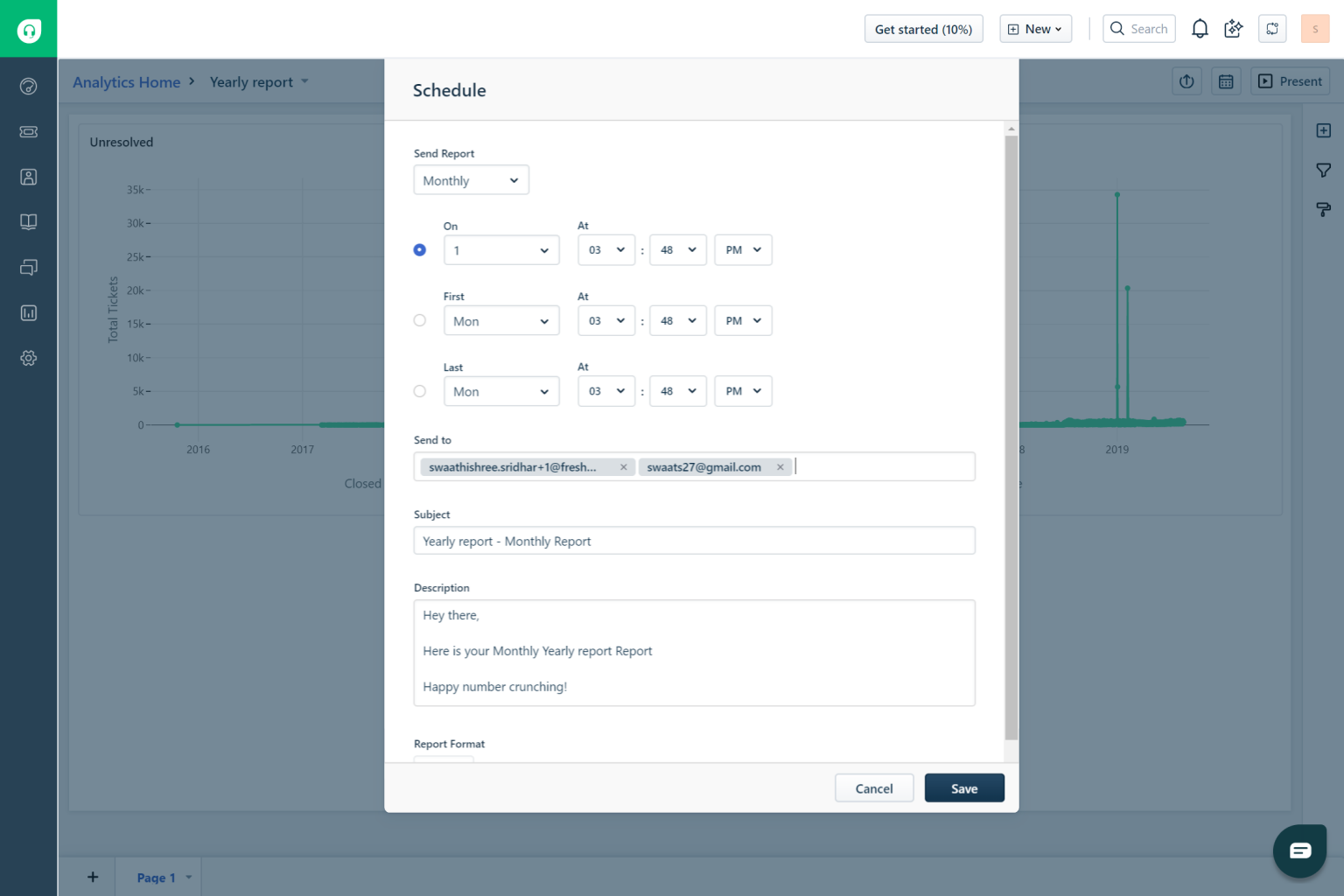Click the export report icon above the dashboard

pos(1186,80)
